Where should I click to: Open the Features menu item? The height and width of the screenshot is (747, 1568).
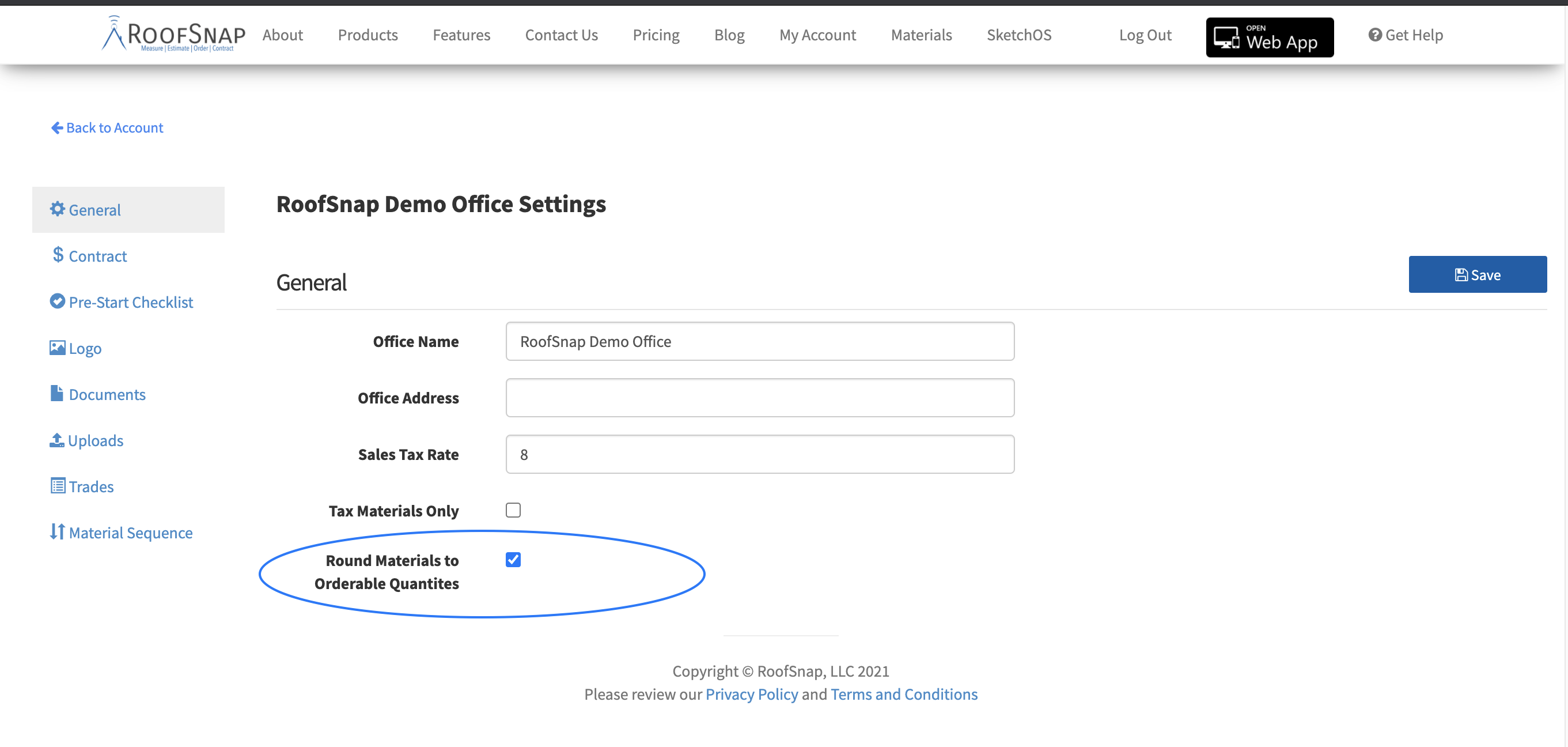click(461, 35)
